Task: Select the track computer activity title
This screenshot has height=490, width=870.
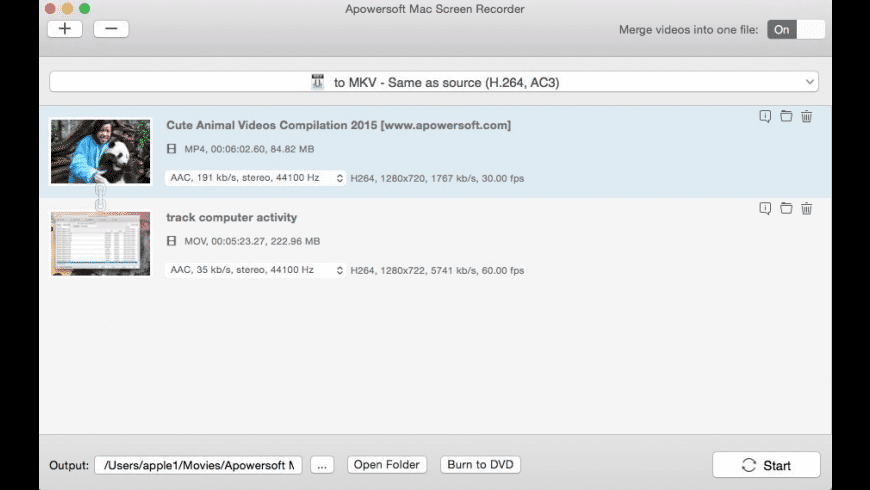Action: pyautogui.click(x=231, y=217)
